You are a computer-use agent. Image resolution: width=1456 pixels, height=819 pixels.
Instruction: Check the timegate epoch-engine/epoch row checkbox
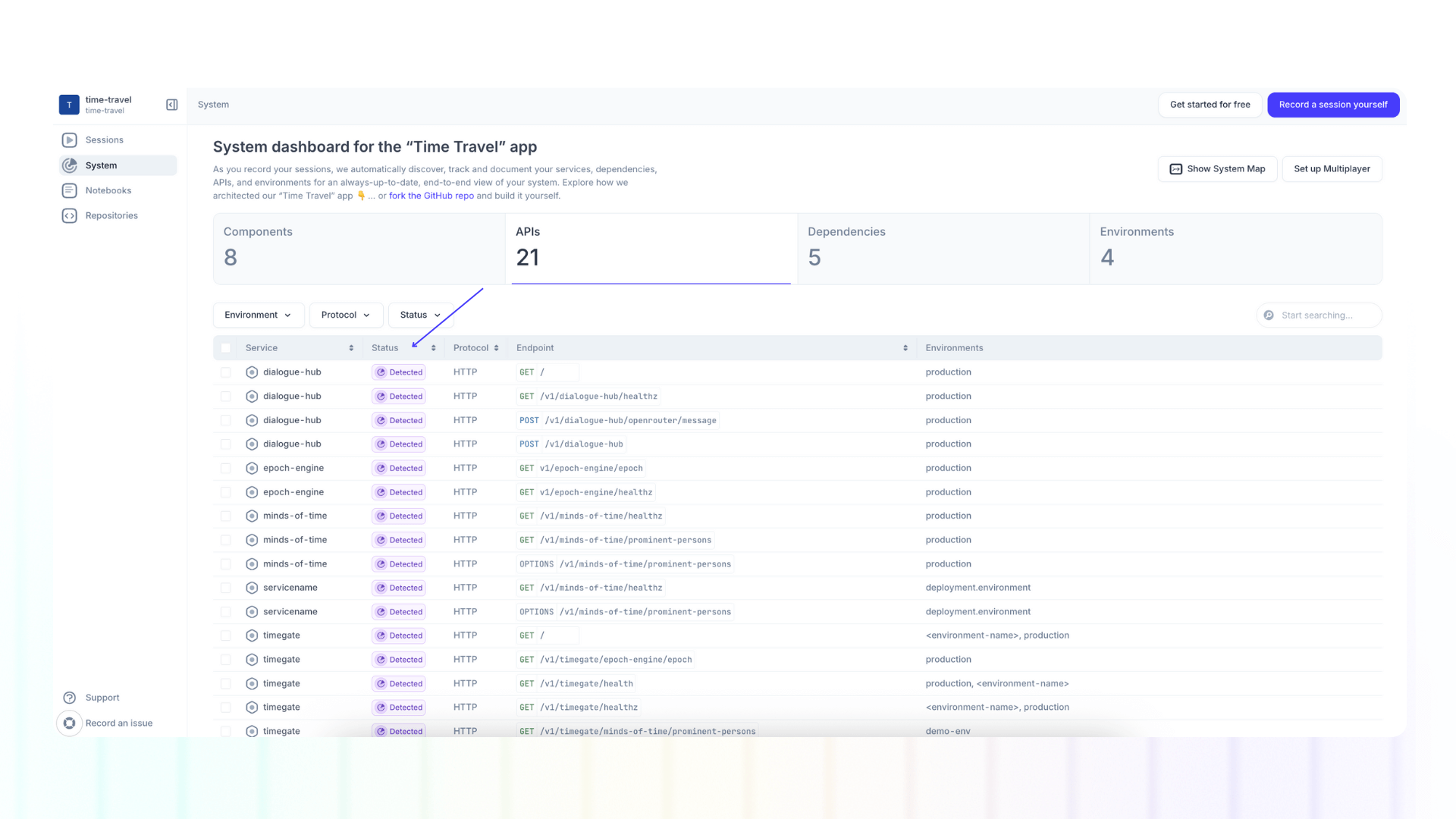[225, 660]
